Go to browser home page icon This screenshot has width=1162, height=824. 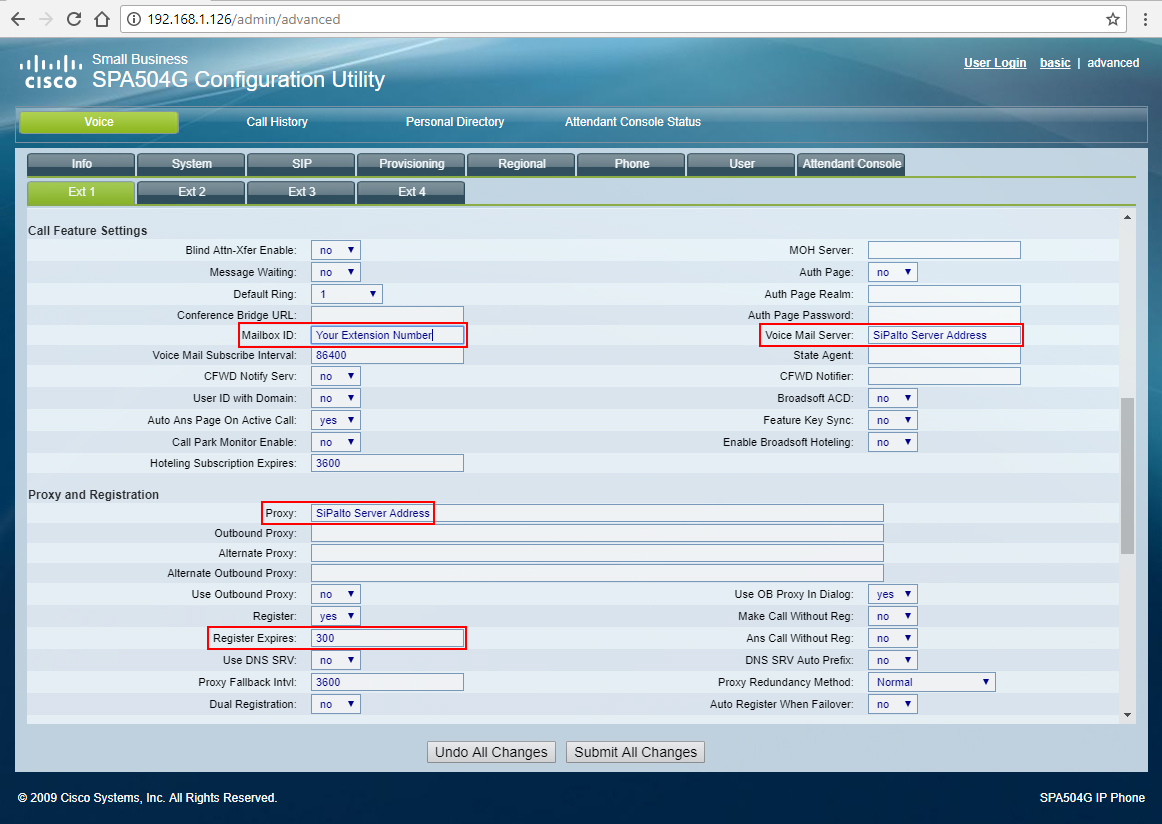pyautogui.click(x=102, y=19)
